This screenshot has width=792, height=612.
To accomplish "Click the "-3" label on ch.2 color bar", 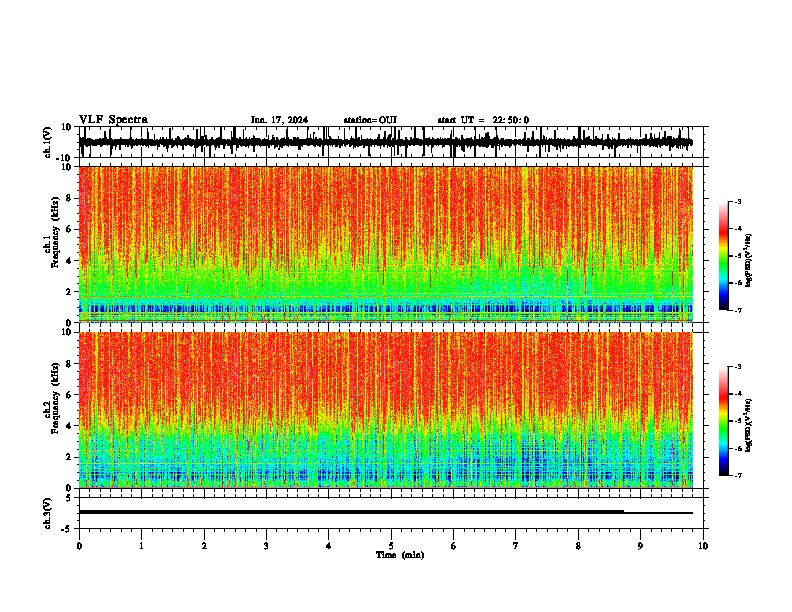I will coord(737,367).
